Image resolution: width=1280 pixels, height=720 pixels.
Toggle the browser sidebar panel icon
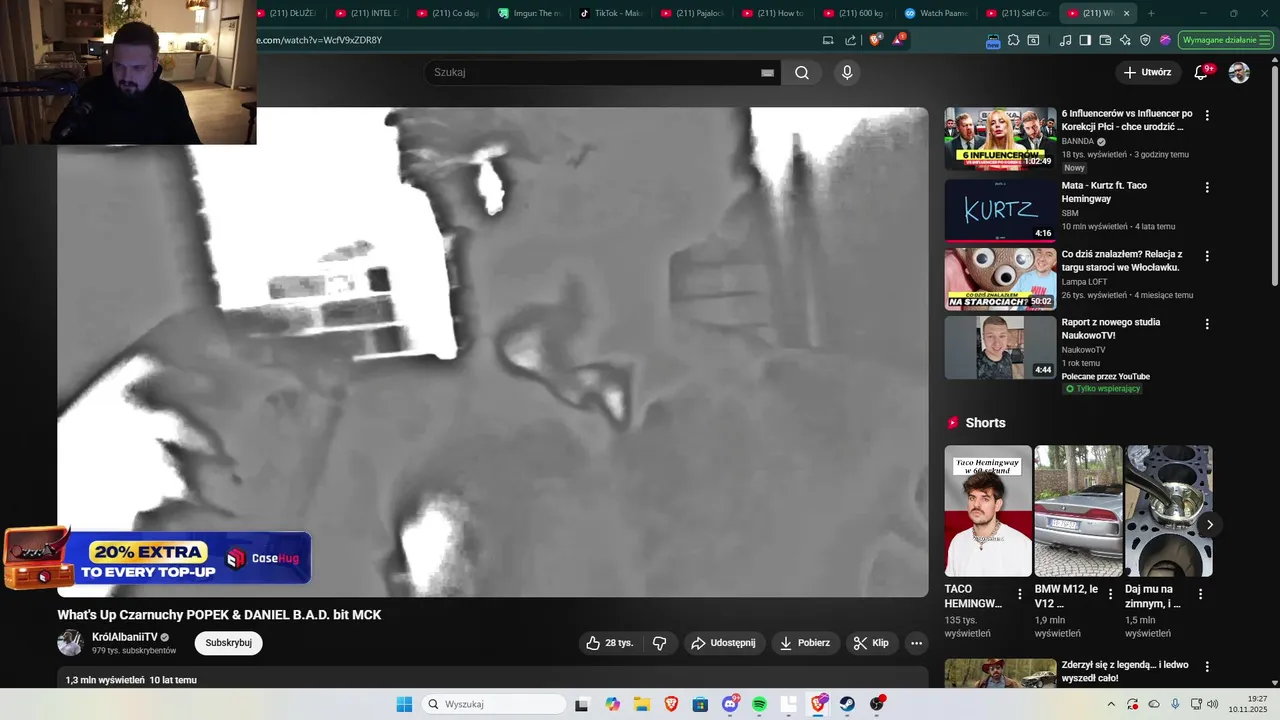point(1085,40)
